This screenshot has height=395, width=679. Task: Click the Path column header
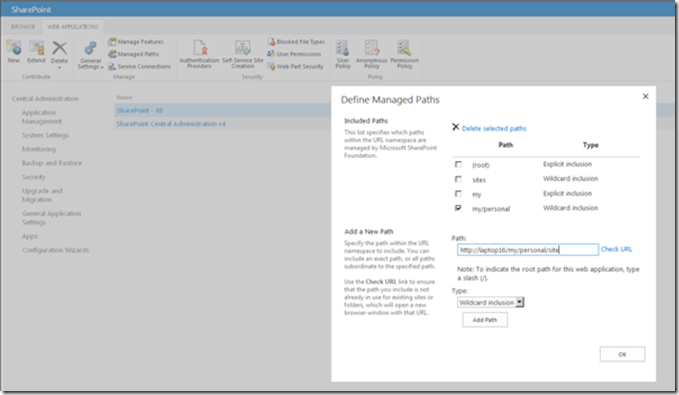(505, 145)
